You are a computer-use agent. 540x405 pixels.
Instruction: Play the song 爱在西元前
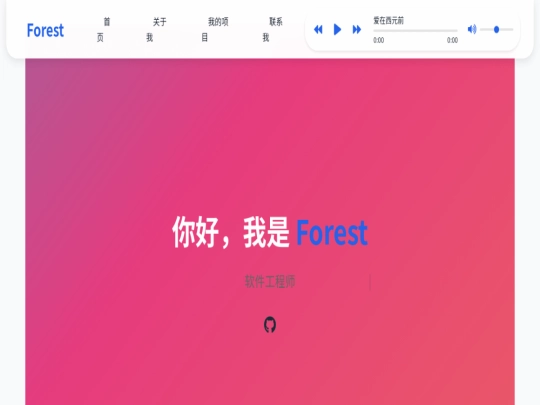[x=338, y=30]
